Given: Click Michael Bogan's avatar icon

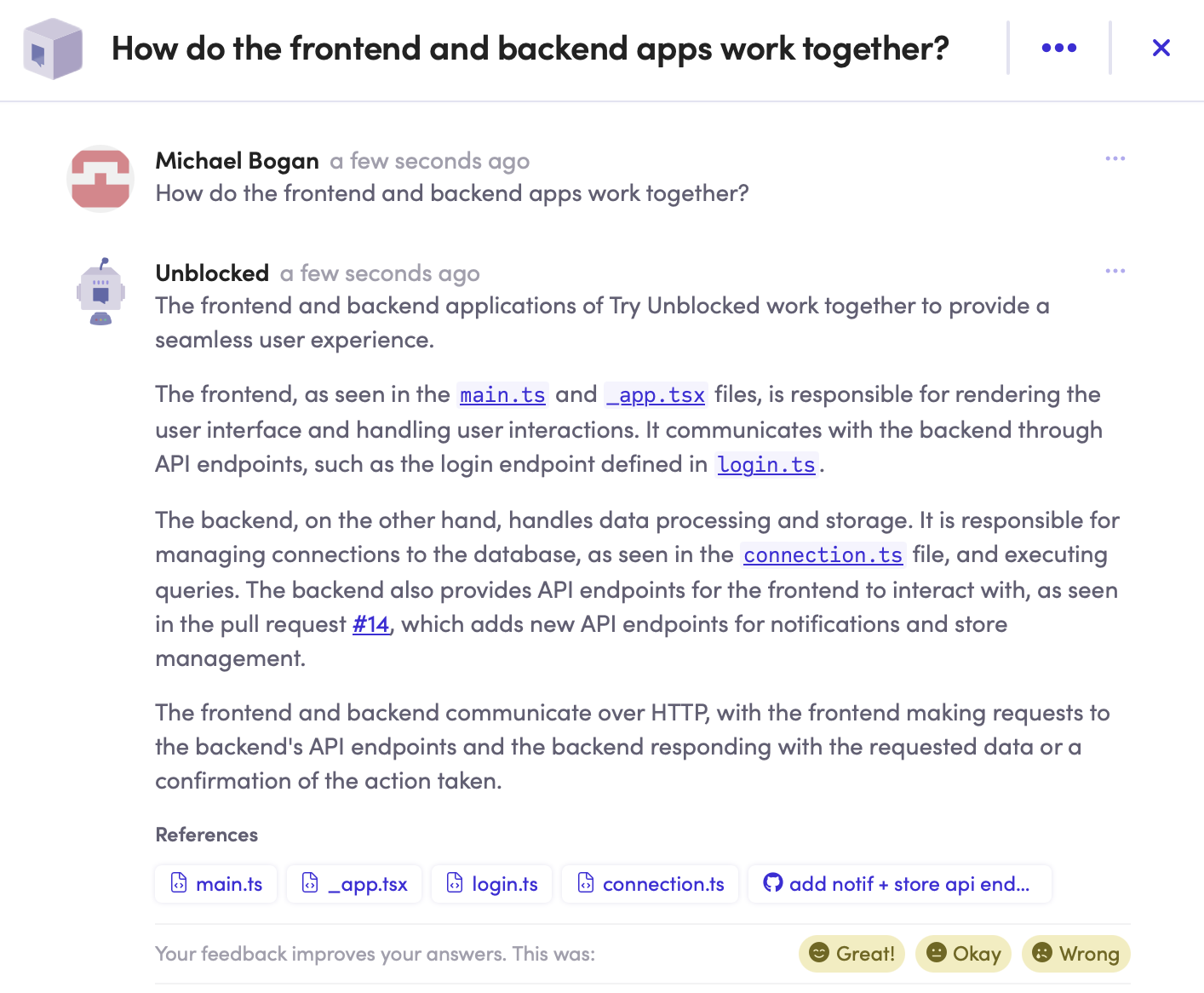Looking at the screenshot, I should 100,178.
